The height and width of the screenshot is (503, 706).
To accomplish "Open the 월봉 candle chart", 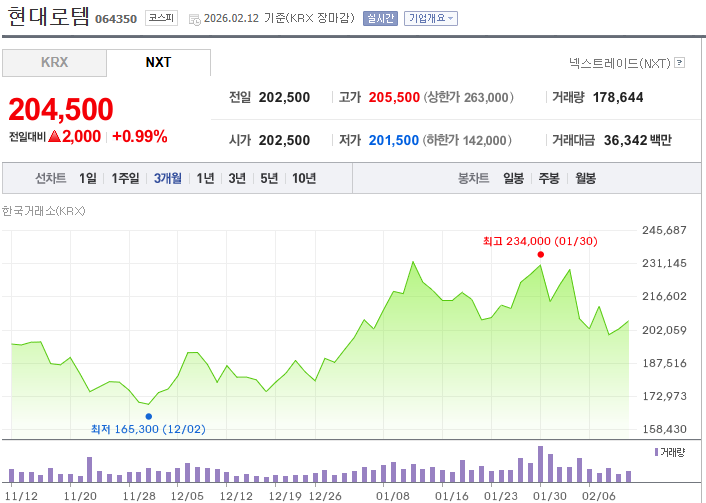I will point(586,178).
